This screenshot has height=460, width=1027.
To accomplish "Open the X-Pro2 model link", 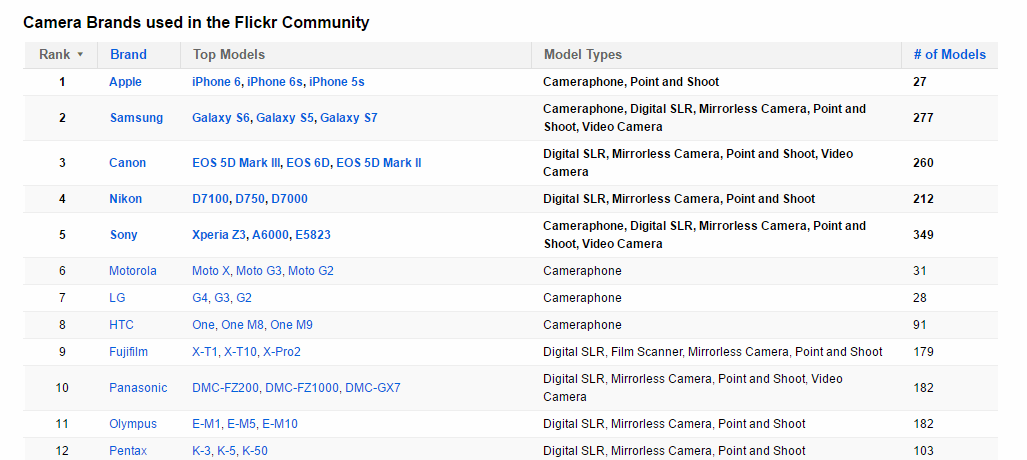I will click(282, 352).
